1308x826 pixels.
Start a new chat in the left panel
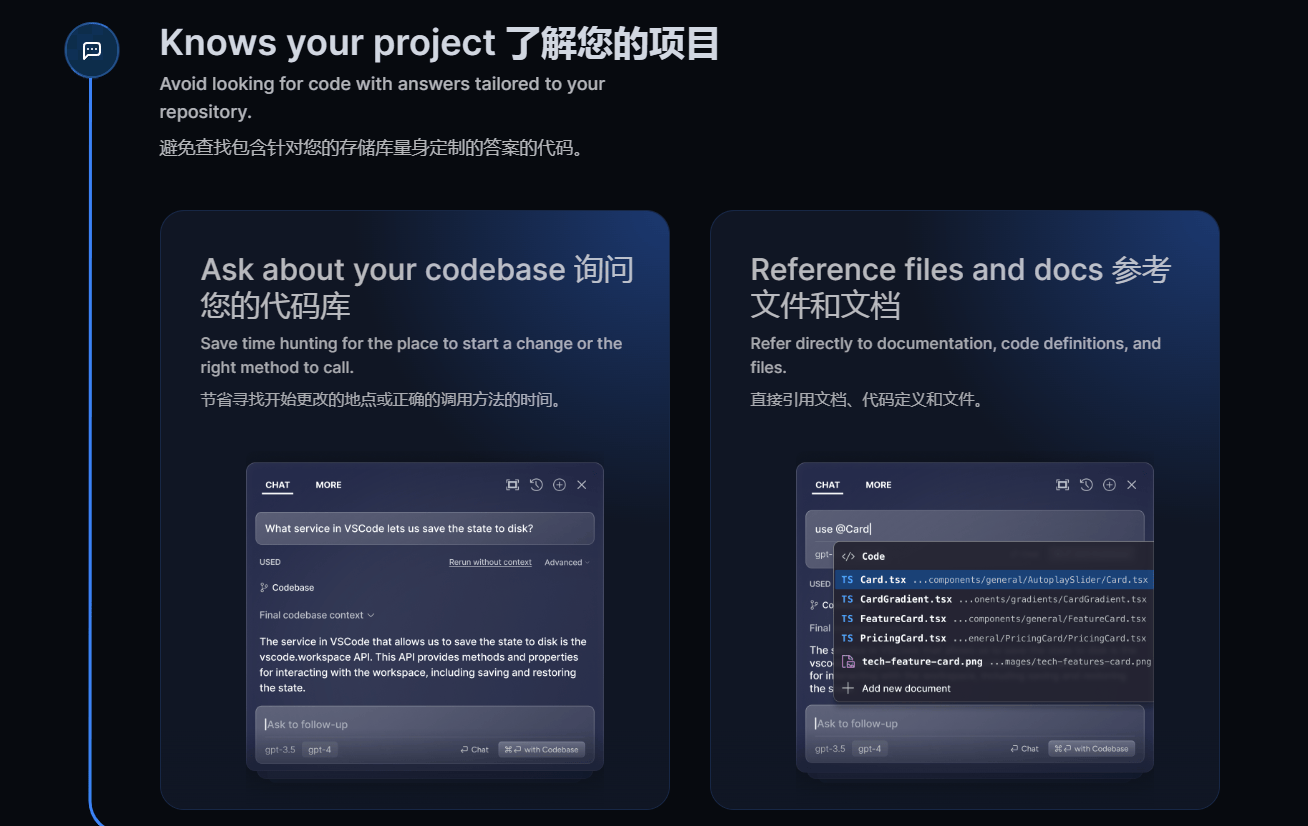coord(559,485)
